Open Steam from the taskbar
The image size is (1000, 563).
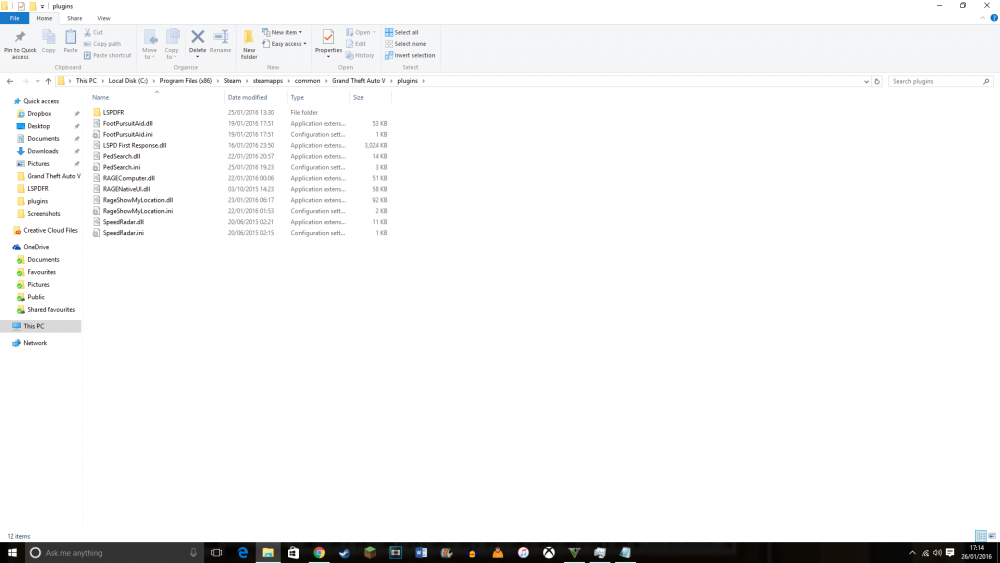point(344,553)
